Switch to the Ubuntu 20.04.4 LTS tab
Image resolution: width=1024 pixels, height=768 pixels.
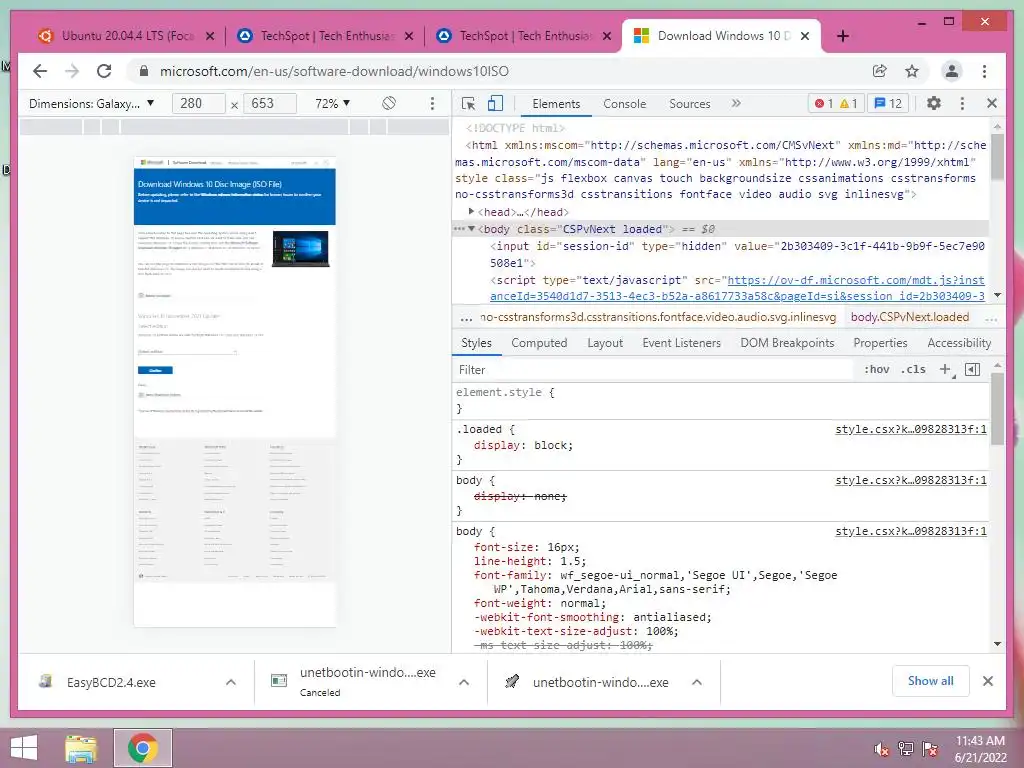tap(118, 36)
